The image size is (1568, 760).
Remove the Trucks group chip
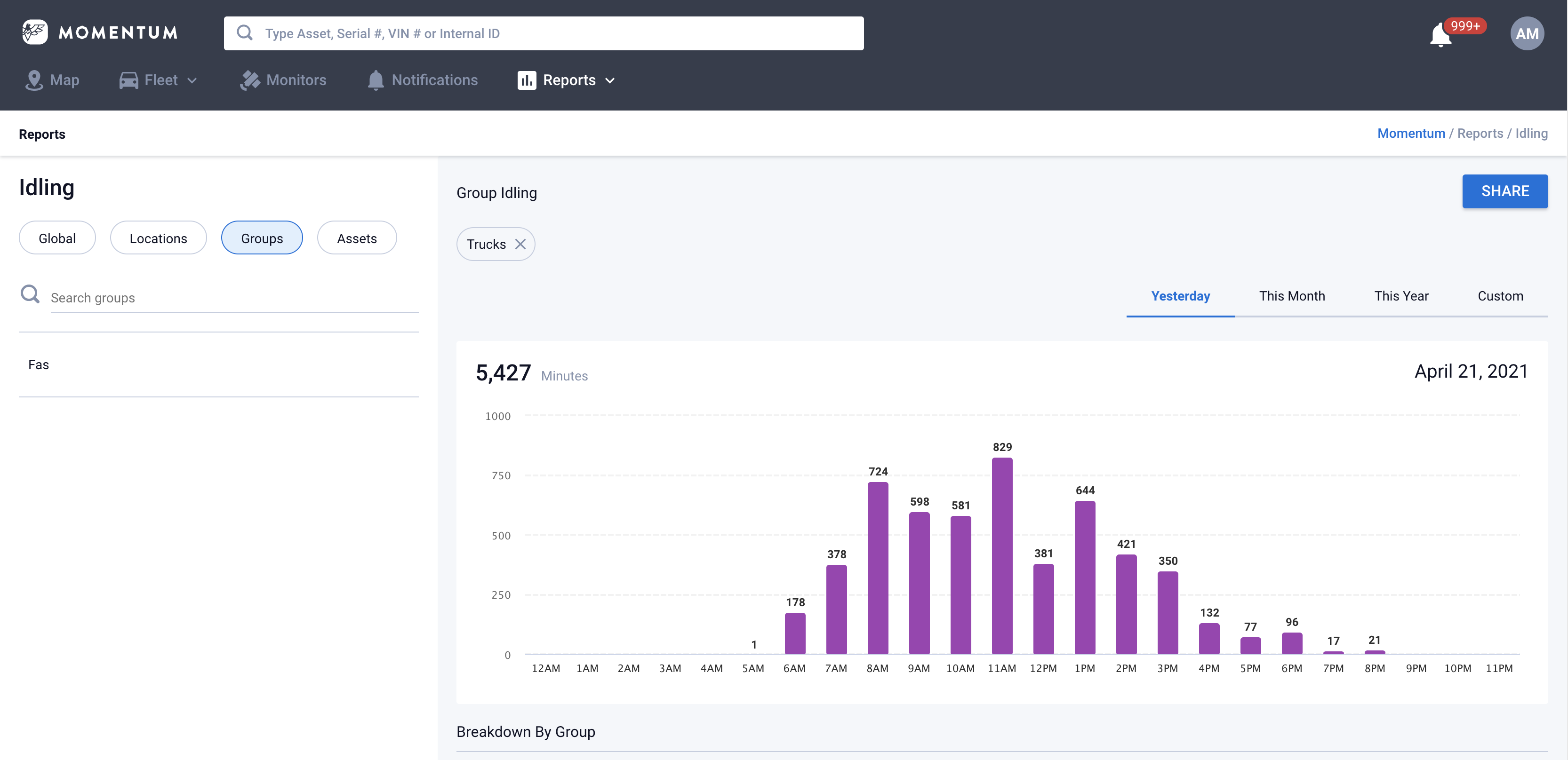click(x=520, y=244)
